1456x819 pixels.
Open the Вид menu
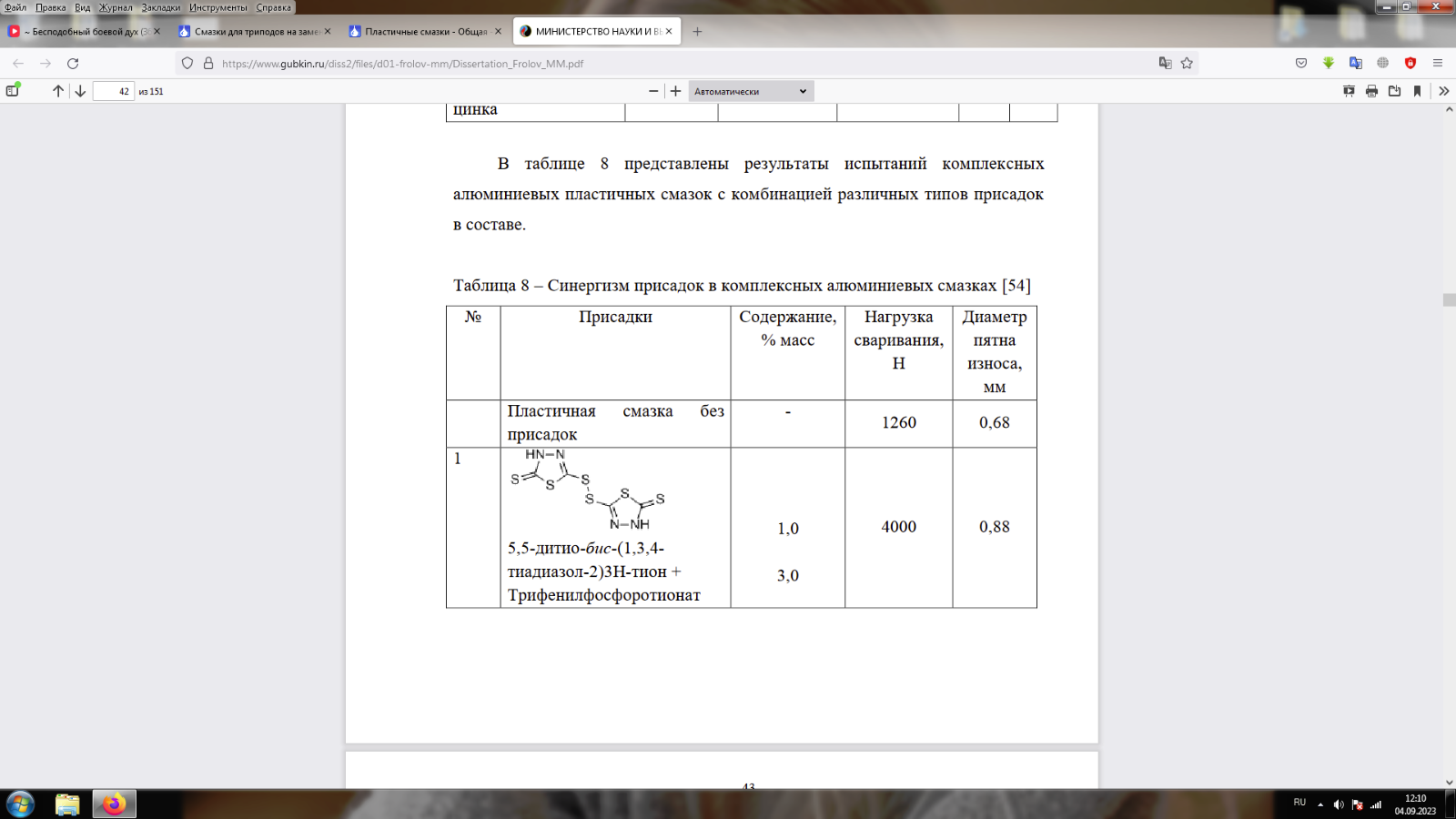click(x=83, y=7)
